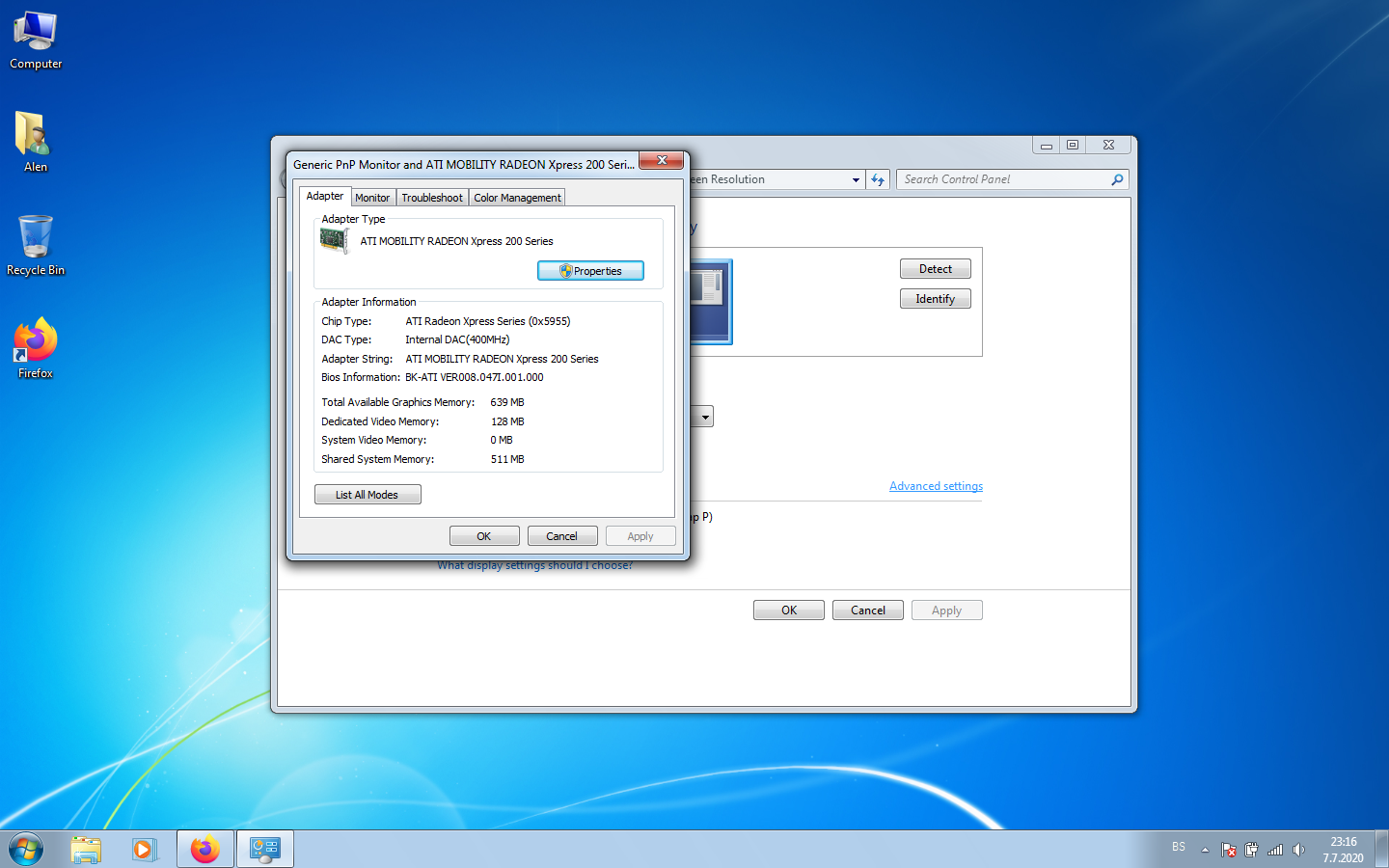Click the Chip Type value text
The height and width of the screenshot is (868, 1389).
(488, 321)
